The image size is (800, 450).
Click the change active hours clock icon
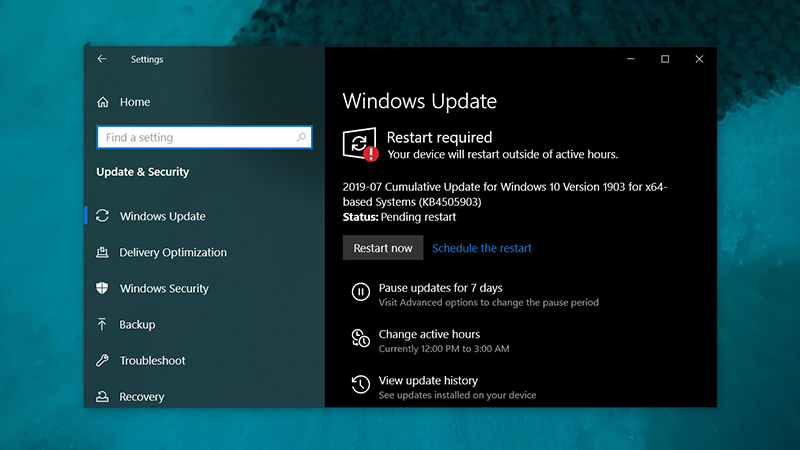click(x=361, y=338)
